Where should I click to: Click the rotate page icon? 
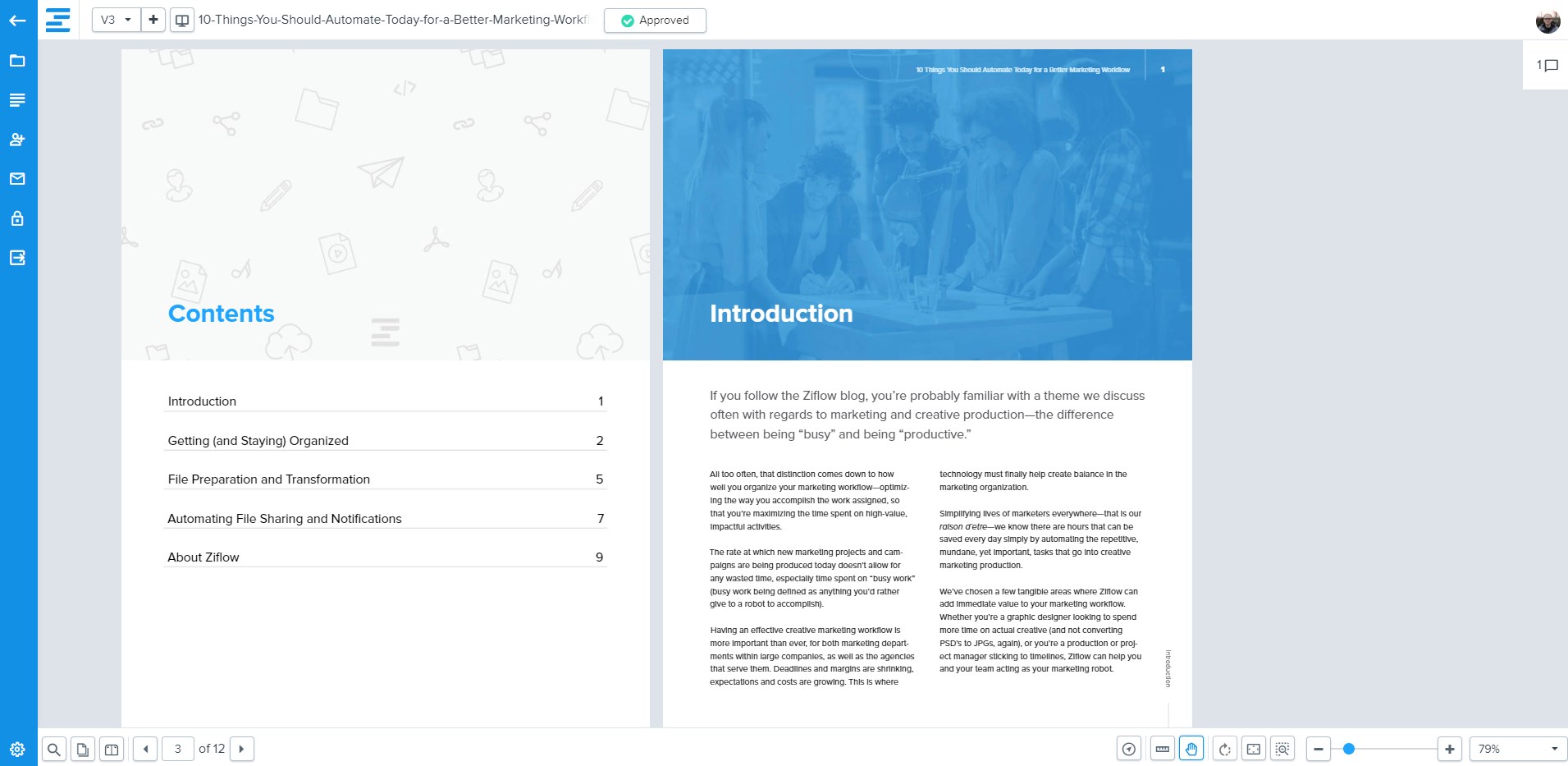point(1224,749)
